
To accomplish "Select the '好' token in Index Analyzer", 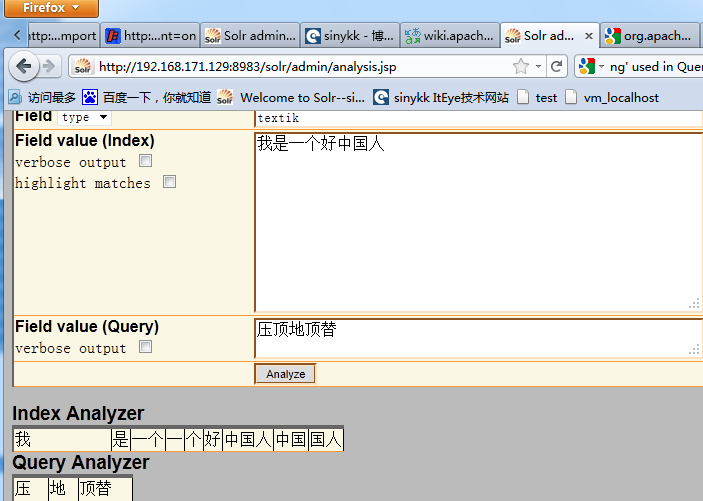I will 213,439.
